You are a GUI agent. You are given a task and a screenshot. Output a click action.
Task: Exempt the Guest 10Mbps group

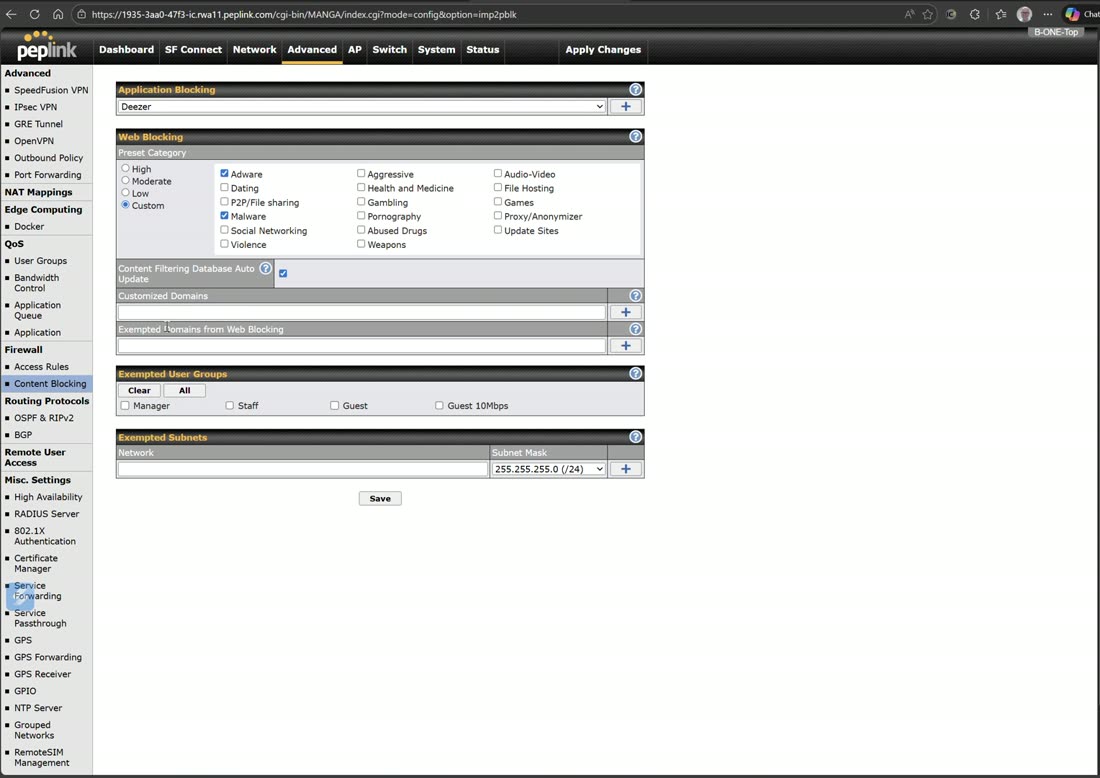click(439, 405)
